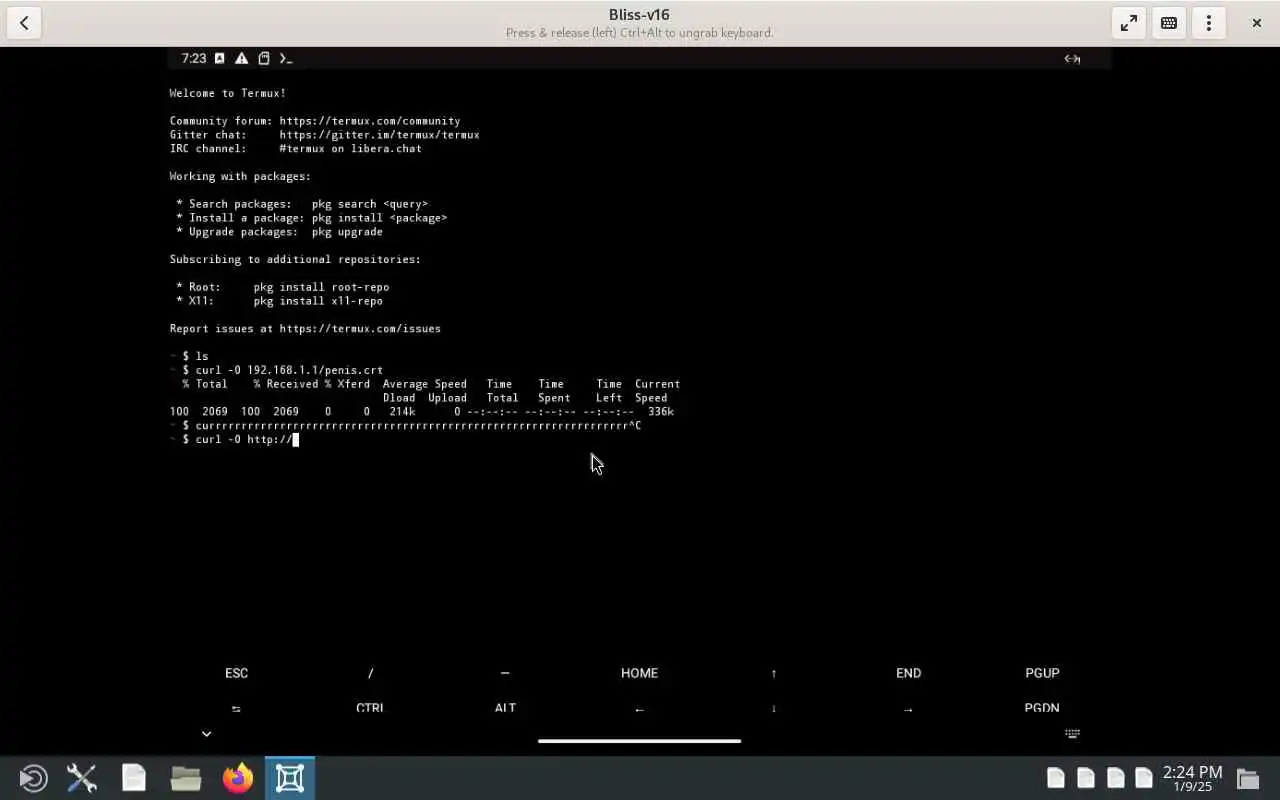Tap the PGUP extra key
Image resolution: width=1280 pixels, height=800 pixels.
tap(1042, 673)
